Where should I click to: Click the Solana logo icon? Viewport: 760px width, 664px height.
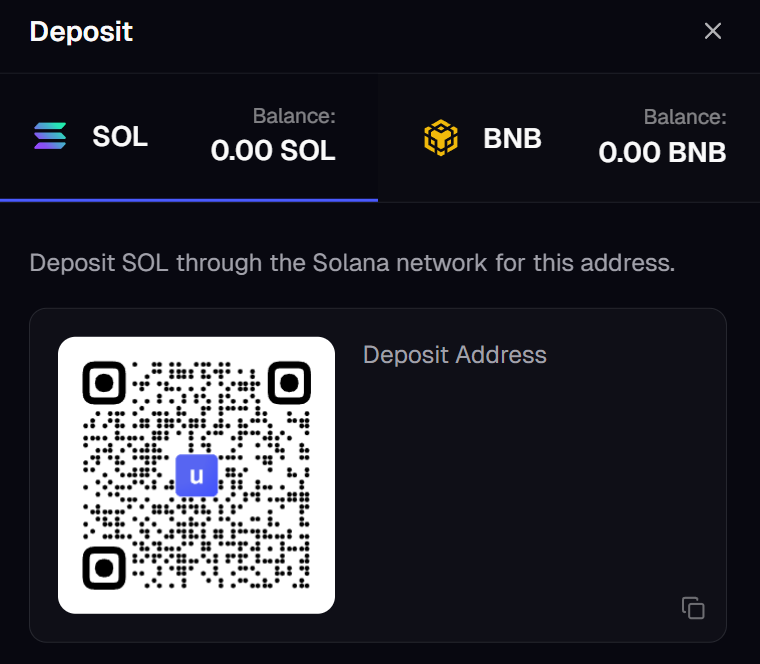click(x=50, y=136)
